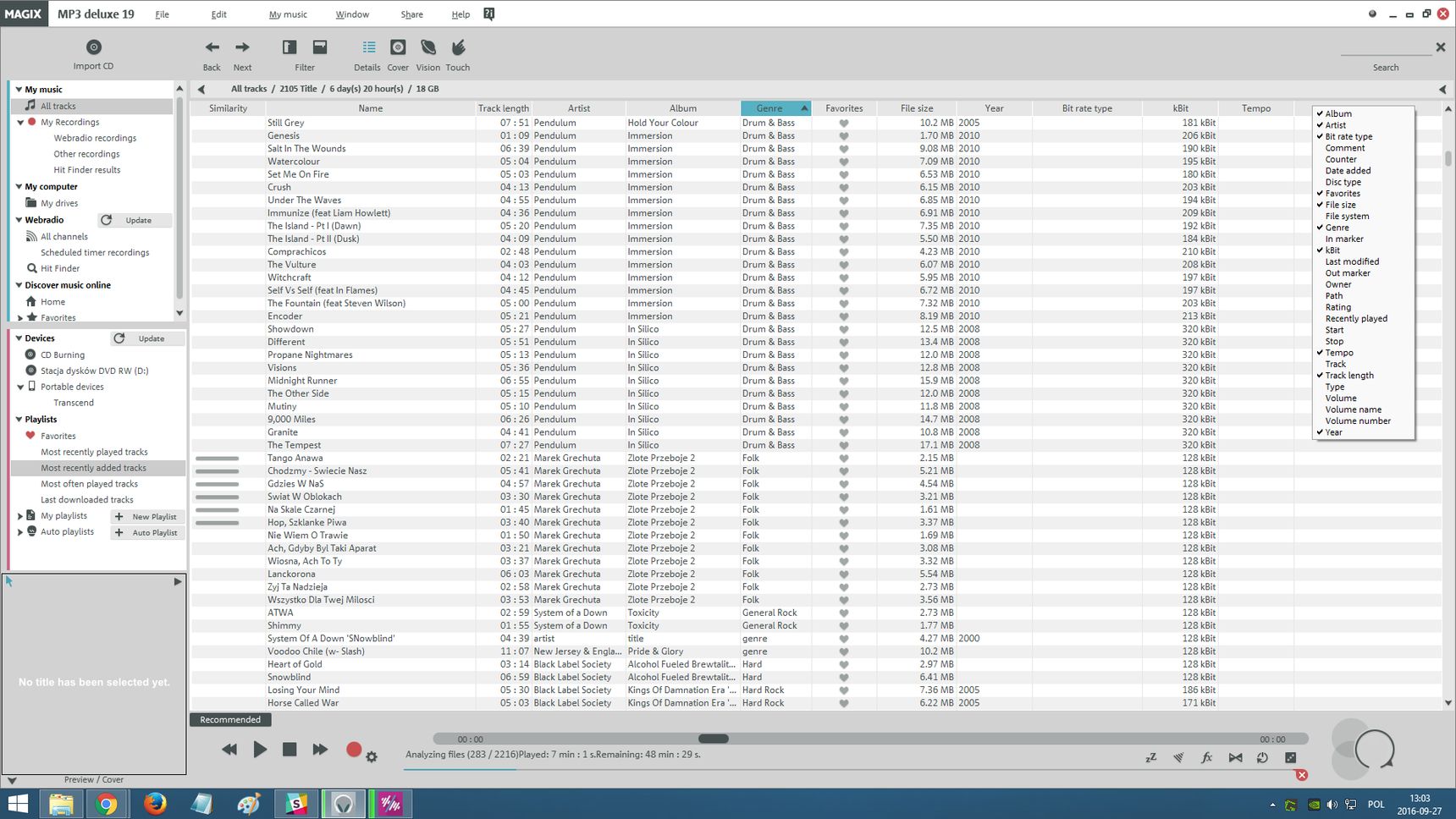1456x819 pixels.
Task: Start recording with the red button
Action: pos(354,749)
